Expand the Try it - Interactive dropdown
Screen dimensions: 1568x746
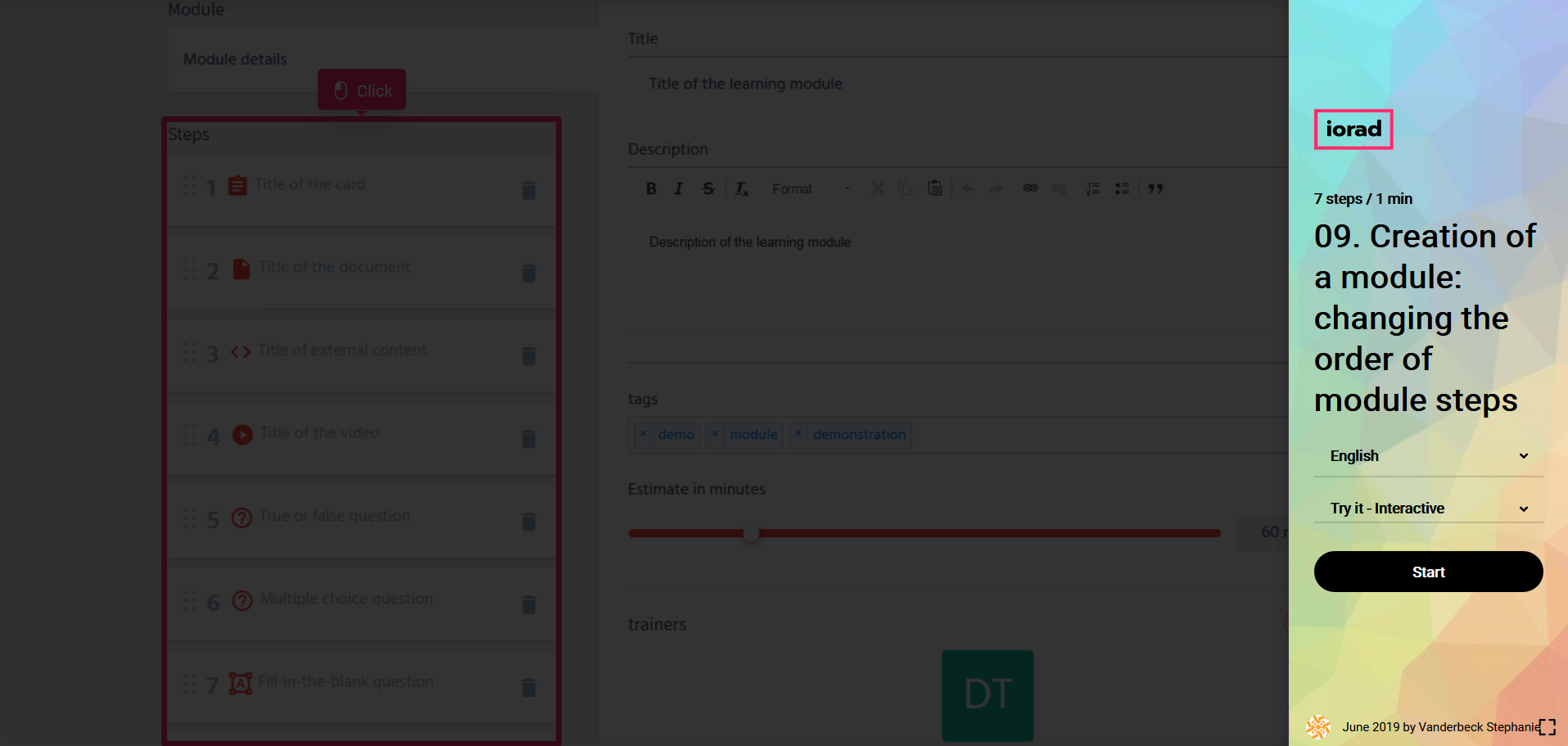pos(1428,509)
